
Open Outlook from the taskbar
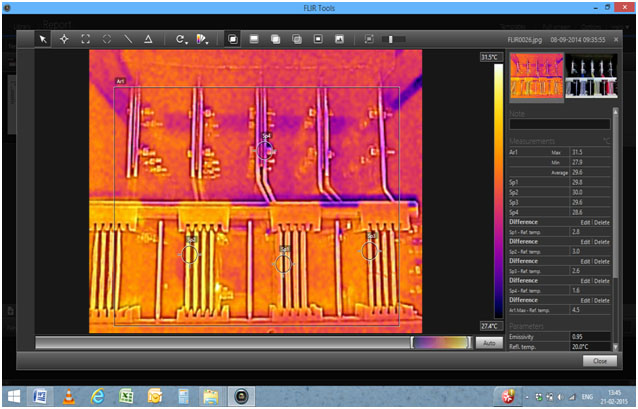point(155,396)
